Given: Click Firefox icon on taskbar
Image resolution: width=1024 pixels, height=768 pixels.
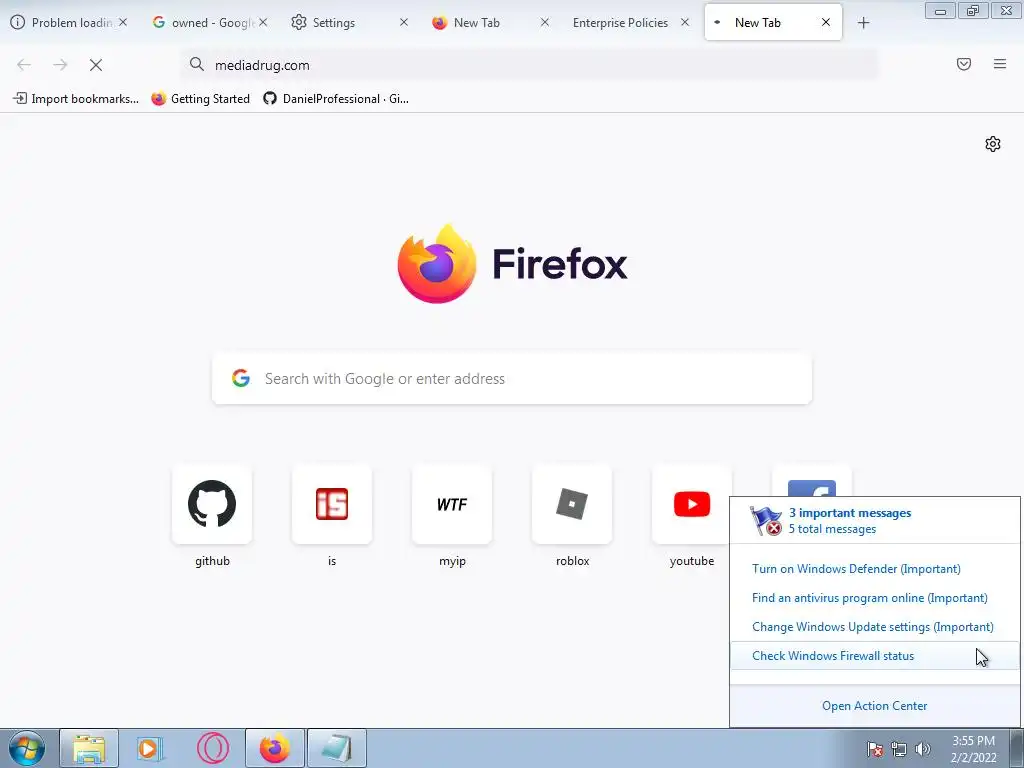Looking at the screenshot, I should 275,748.
